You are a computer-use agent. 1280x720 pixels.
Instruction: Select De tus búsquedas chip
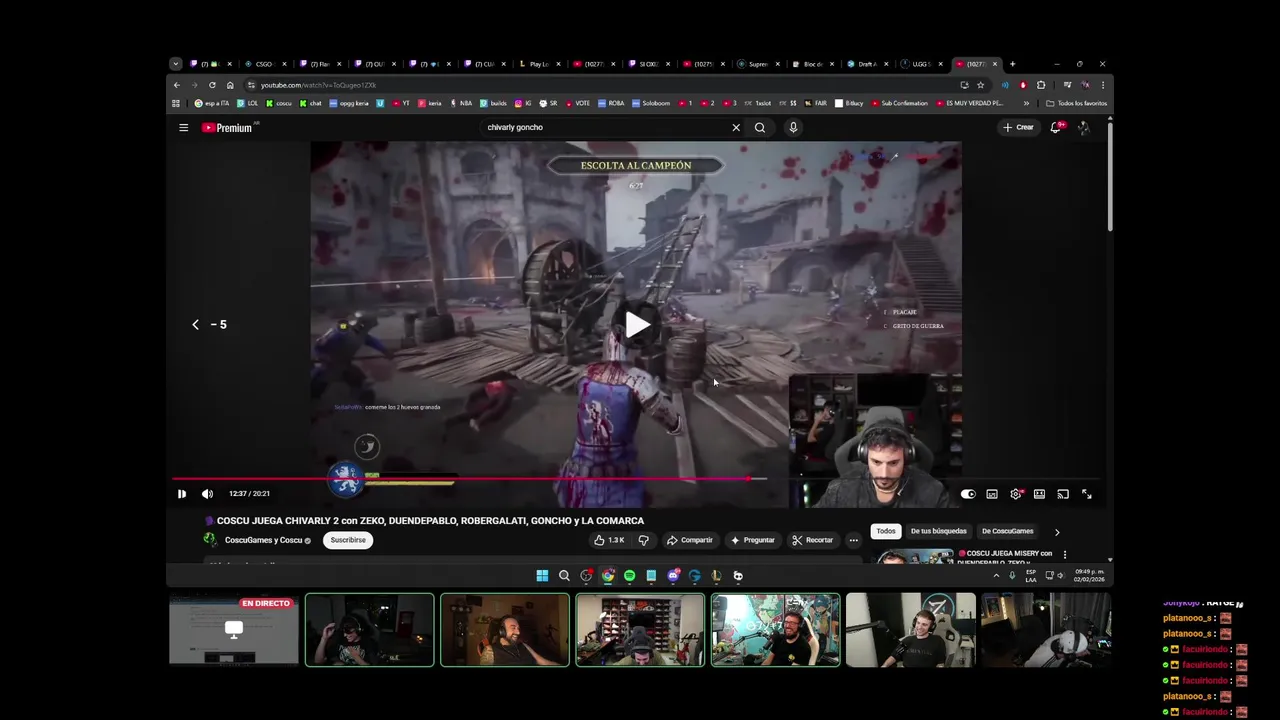pos(938,531)
